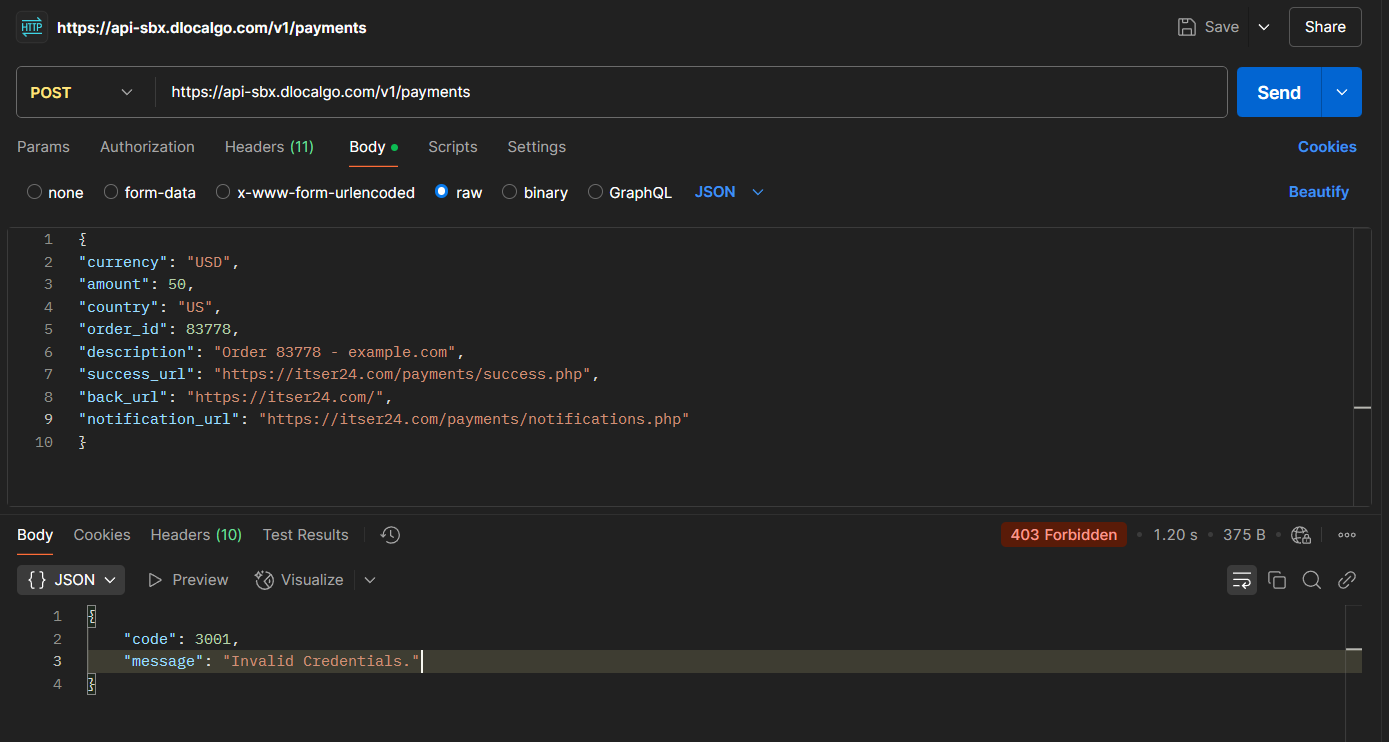Open the response more options ellipsis
1389x742 pixels.
point(1347,535)
